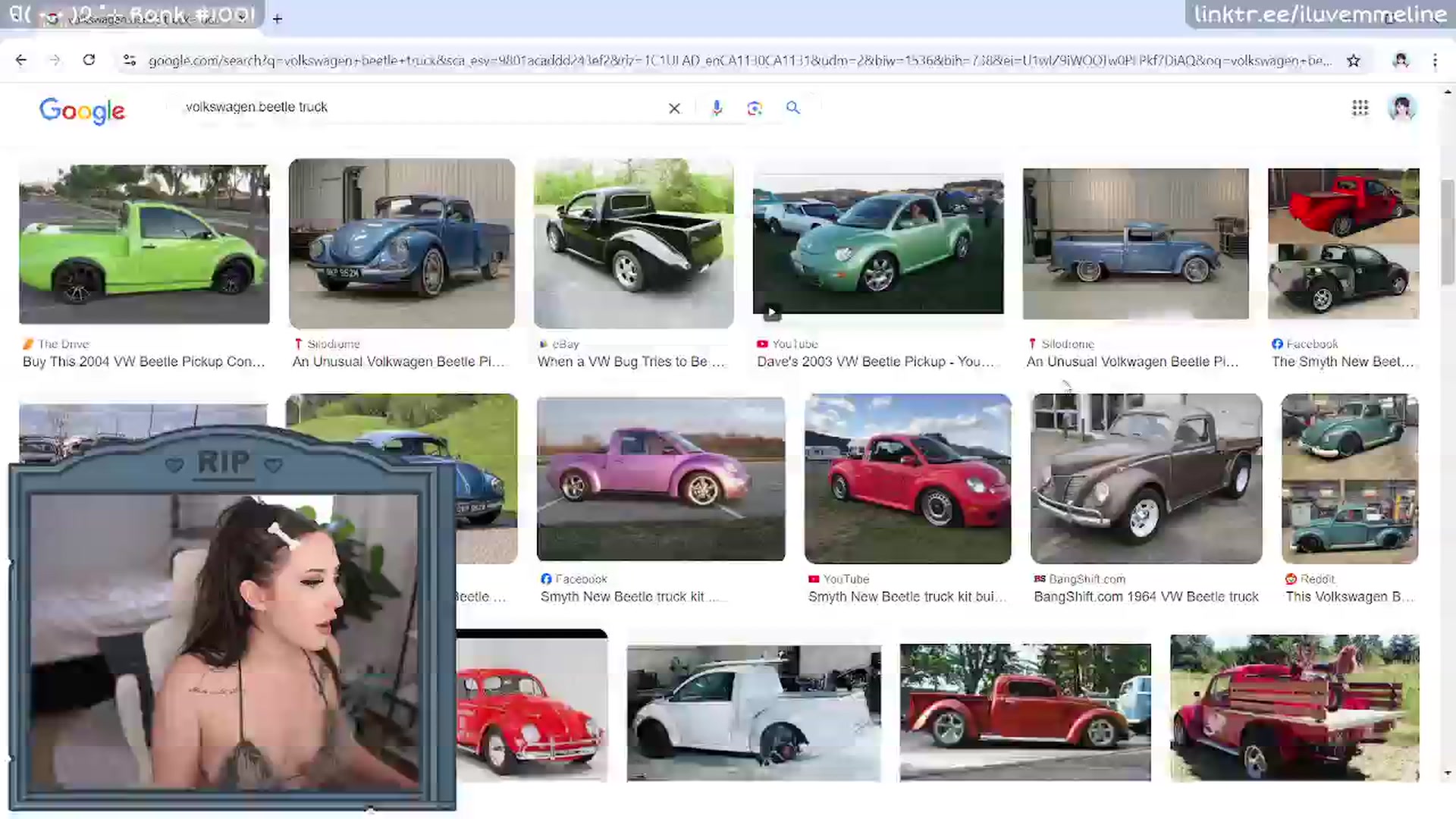Viewport: 1456px width, 819px height.
Task: Open 'BangShift.com 1964 VW Beetle truck' link
Action: click(x=1146, y=597)
